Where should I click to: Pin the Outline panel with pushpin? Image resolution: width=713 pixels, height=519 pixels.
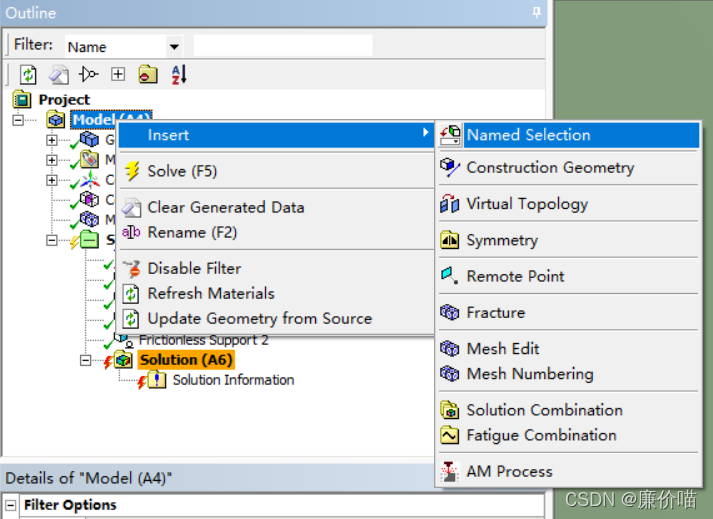tap(537, 12)
